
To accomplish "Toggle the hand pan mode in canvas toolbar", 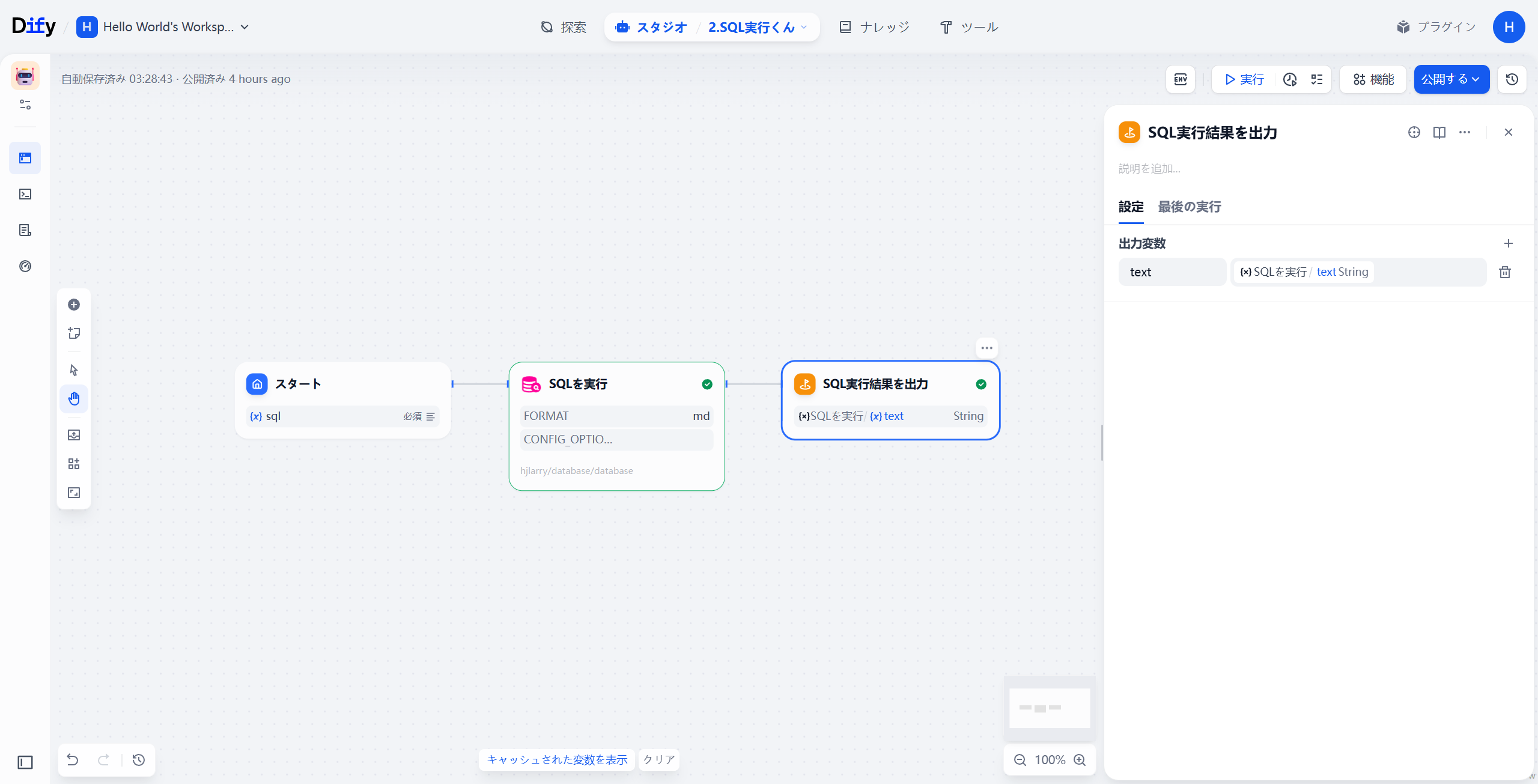I will click(x=74, y=398).
